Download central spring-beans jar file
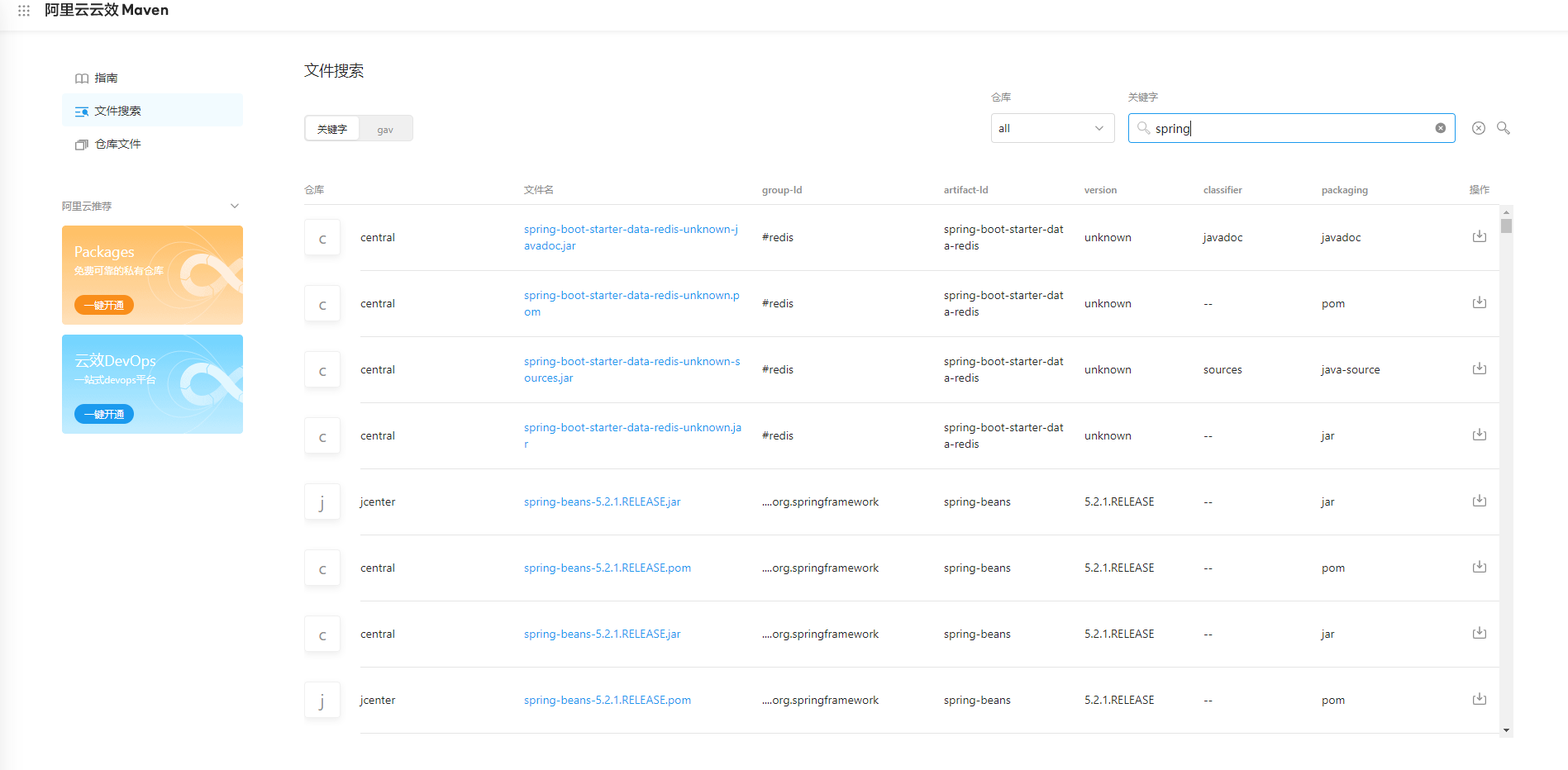The height and width of the screenshot is (770, 1568). pos(1480,633)
